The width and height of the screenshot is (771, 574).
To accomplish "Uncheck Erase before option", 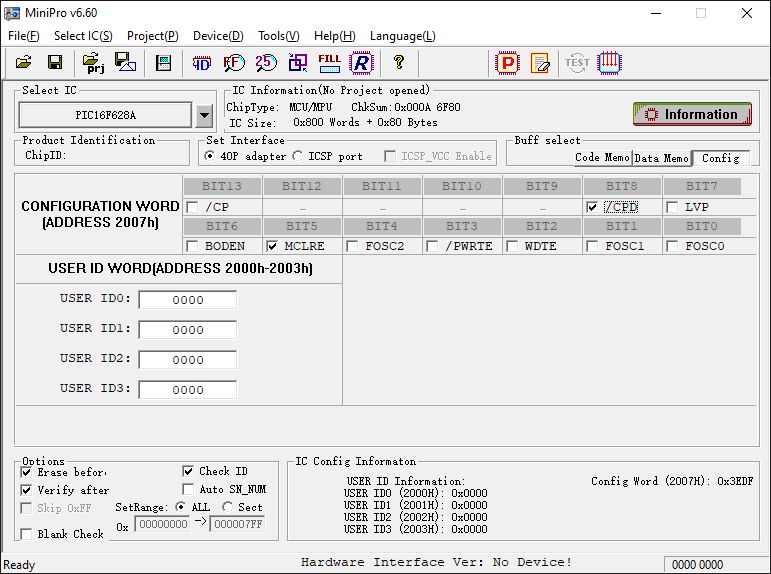I will (x=26, y=472).
